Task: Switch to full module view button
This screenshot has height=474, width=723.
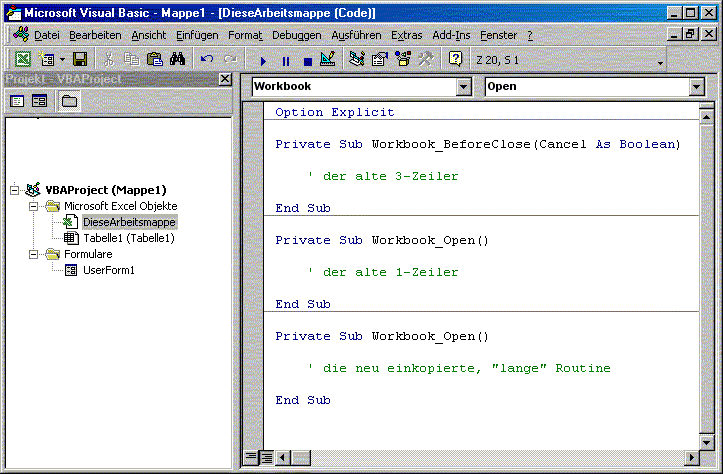Action: [267, 457]
